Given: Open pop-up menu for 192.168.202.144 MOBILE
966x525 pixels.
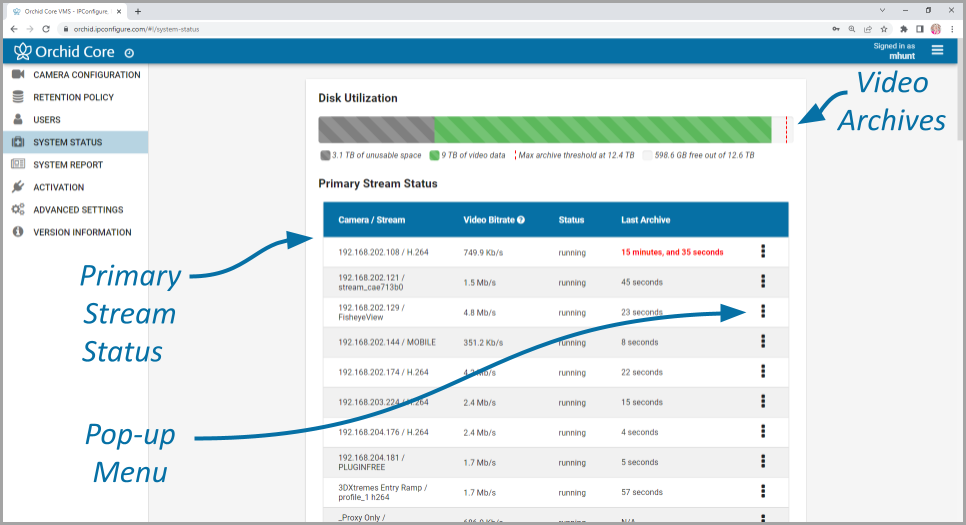Looking at the screenshot, I should pyautogui.click(x=763, y=341).
